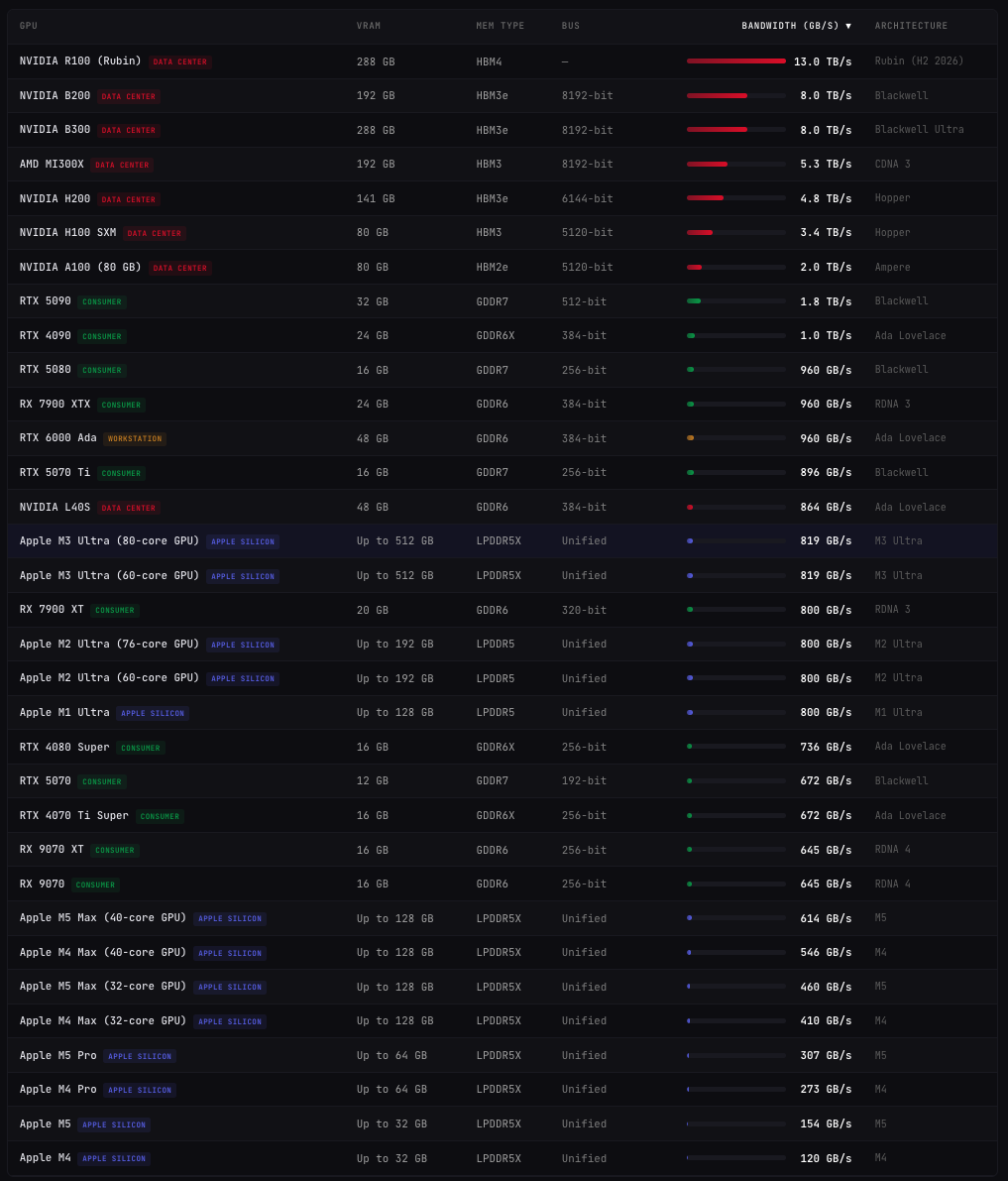Click the NVIDIA H200 GPU name
This screenshot has height=1181, width=1008.
click(55, 199)
